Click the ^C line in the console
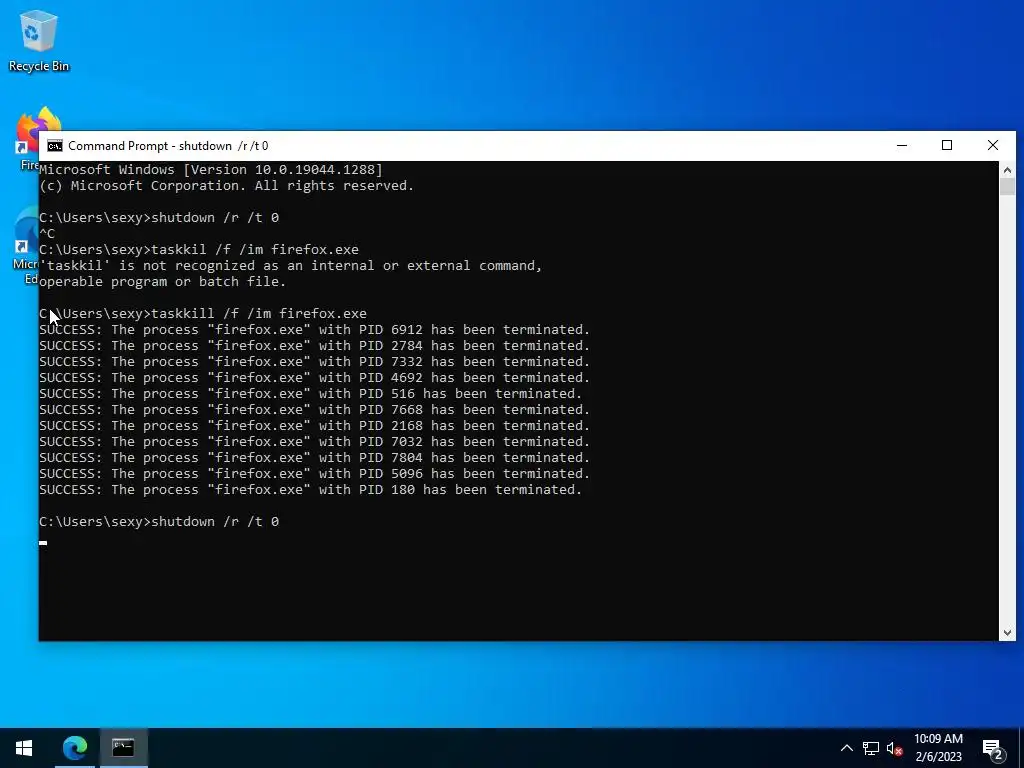Screen dimensions: 1024x768 coord(47,233)
